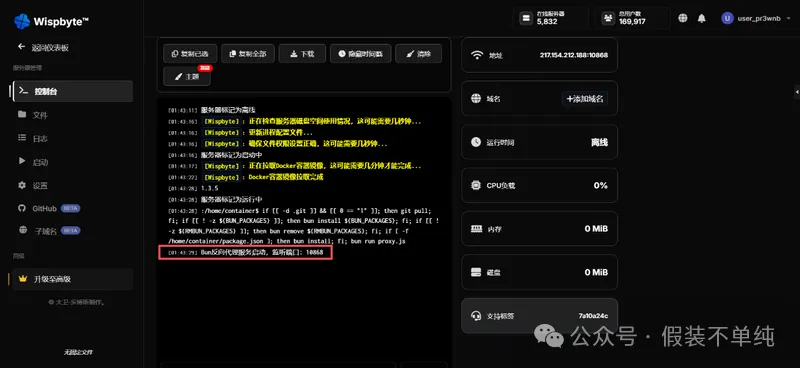Viewport: 800px width, 368px height.
Task: Click the collapse arrow at the right edge
Action: coord(797,92)
